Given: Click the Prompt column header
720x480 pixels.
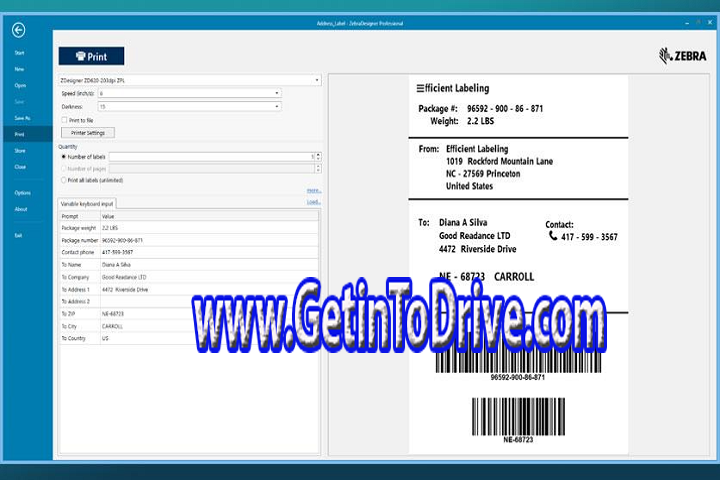Looking at the screenshot, I should tap(79, 216).
